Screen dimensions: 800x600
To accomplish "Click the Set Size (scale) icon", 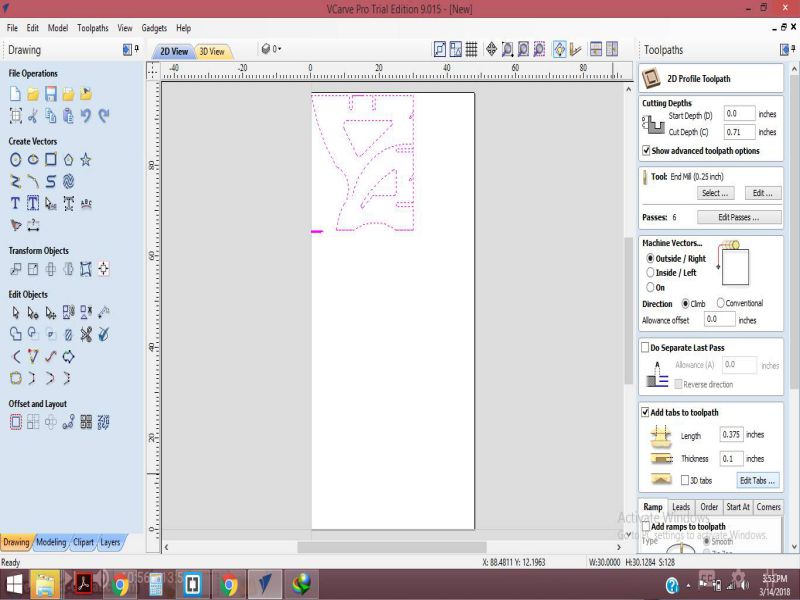I will [33, 269].
